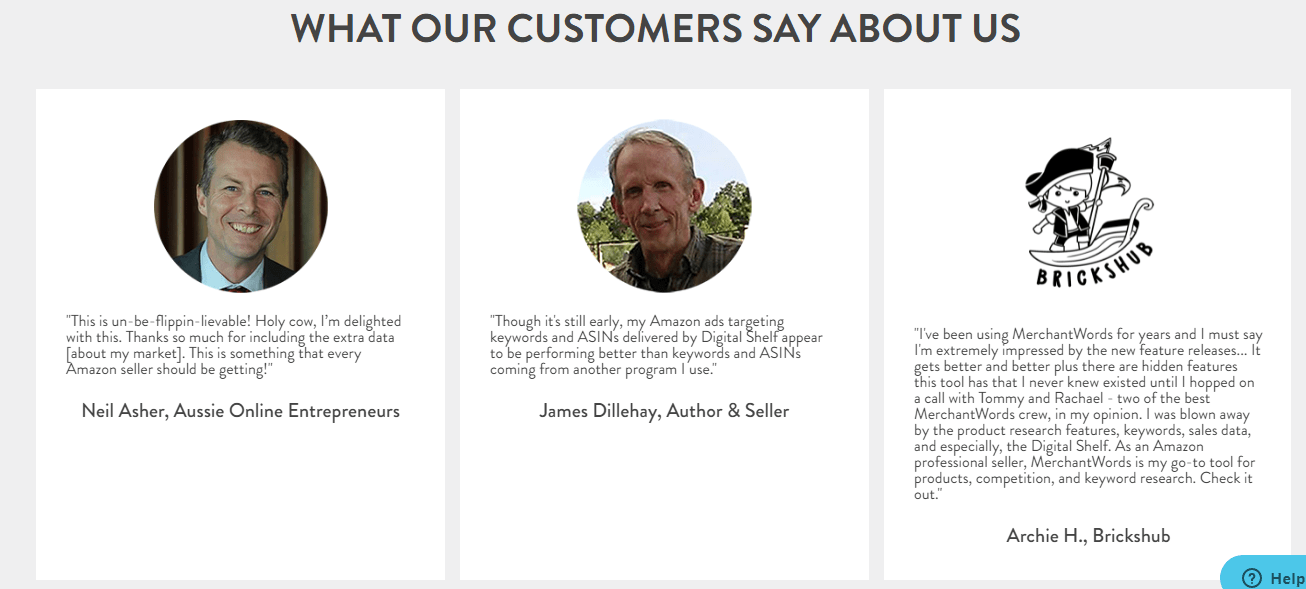1306x589 pixels.
Task: Click the BRICKSHUB lettering under the logo
Action: 1093,265
